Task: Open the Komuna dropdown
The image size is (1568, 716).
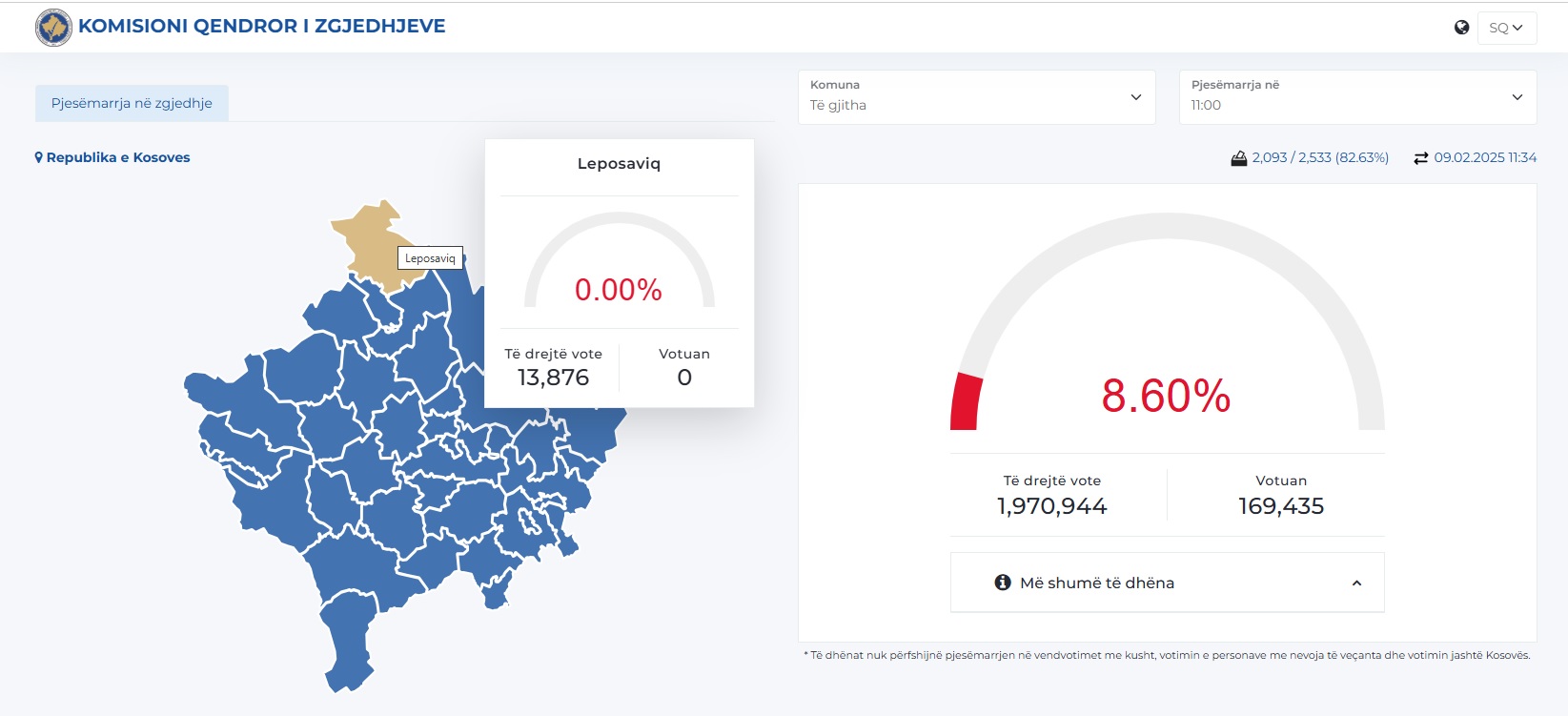Action: [976, 96]
